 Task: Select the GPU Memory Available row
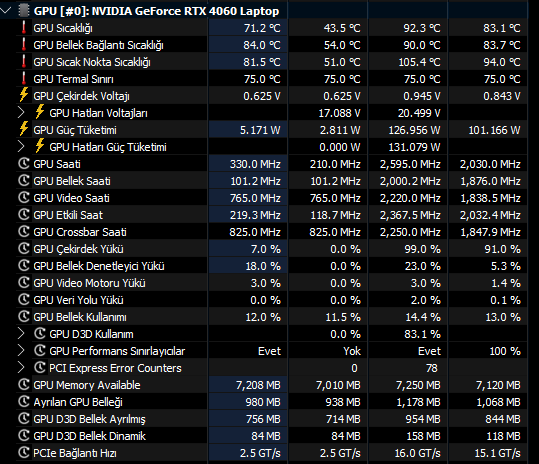click(272, 385)
